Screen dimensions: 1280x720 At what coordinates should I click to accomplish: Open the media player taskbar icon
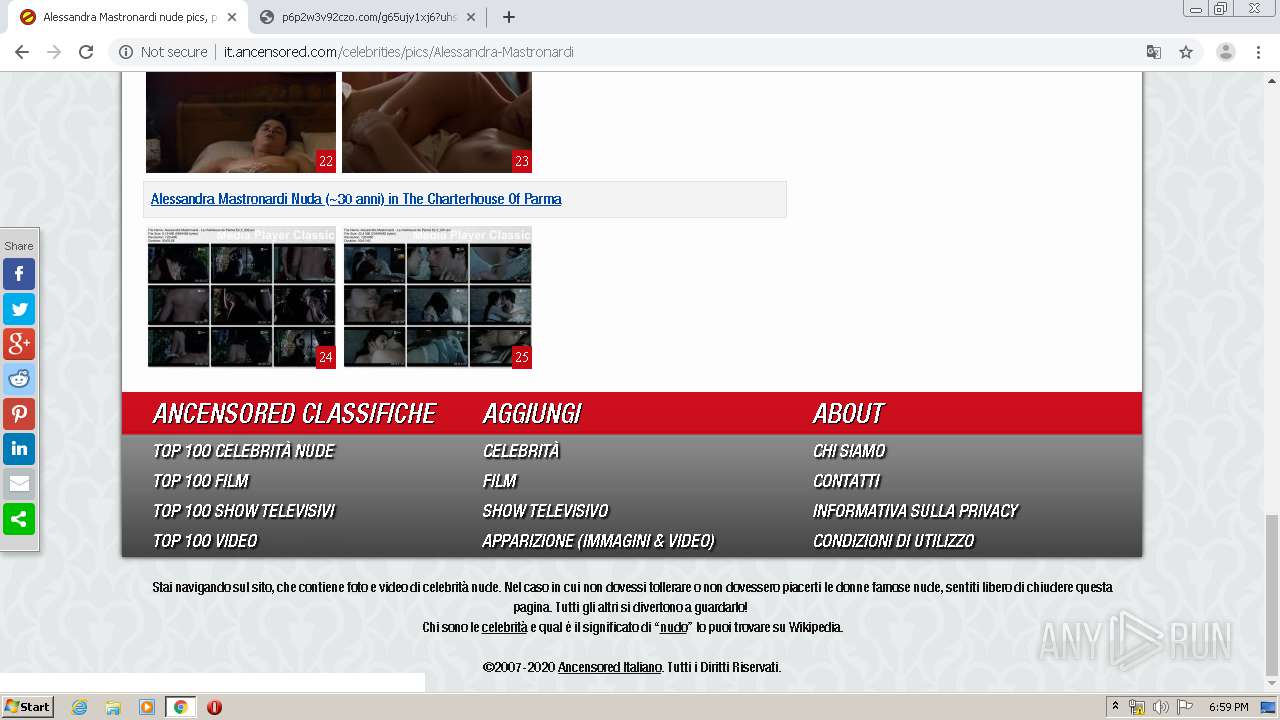click(147, 707)
